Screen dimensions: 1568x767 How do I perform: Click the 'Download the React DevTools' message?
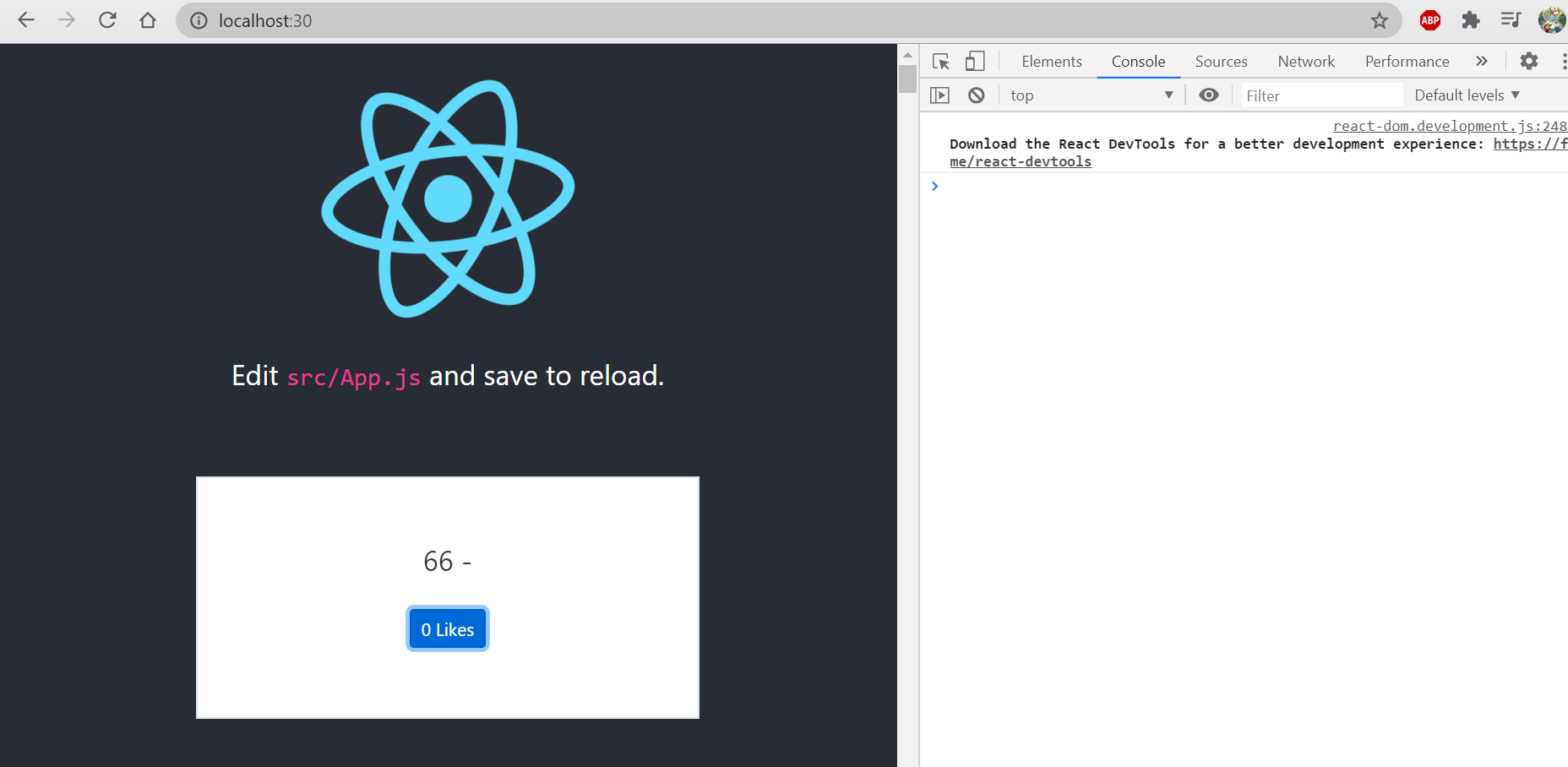tap(1217, 144)
